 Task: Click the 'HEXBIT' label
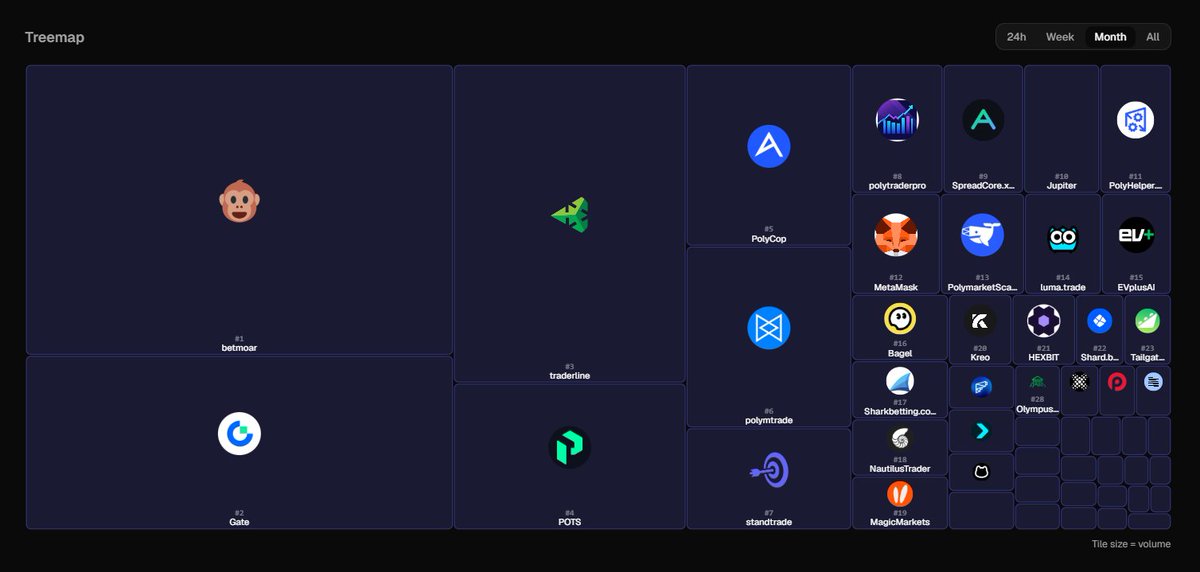(x=1043, y=357)
